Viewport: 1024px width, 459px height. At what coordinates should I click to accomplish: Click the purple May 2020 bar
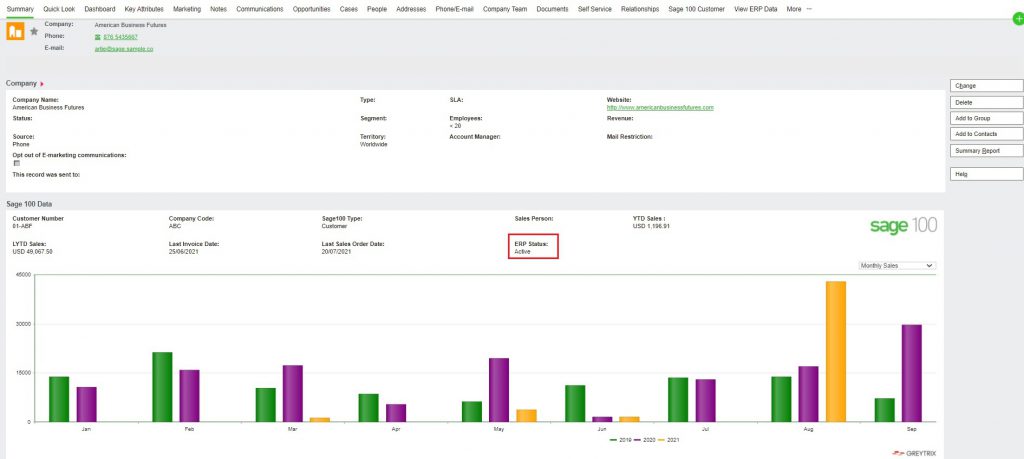tap(499, 390)
